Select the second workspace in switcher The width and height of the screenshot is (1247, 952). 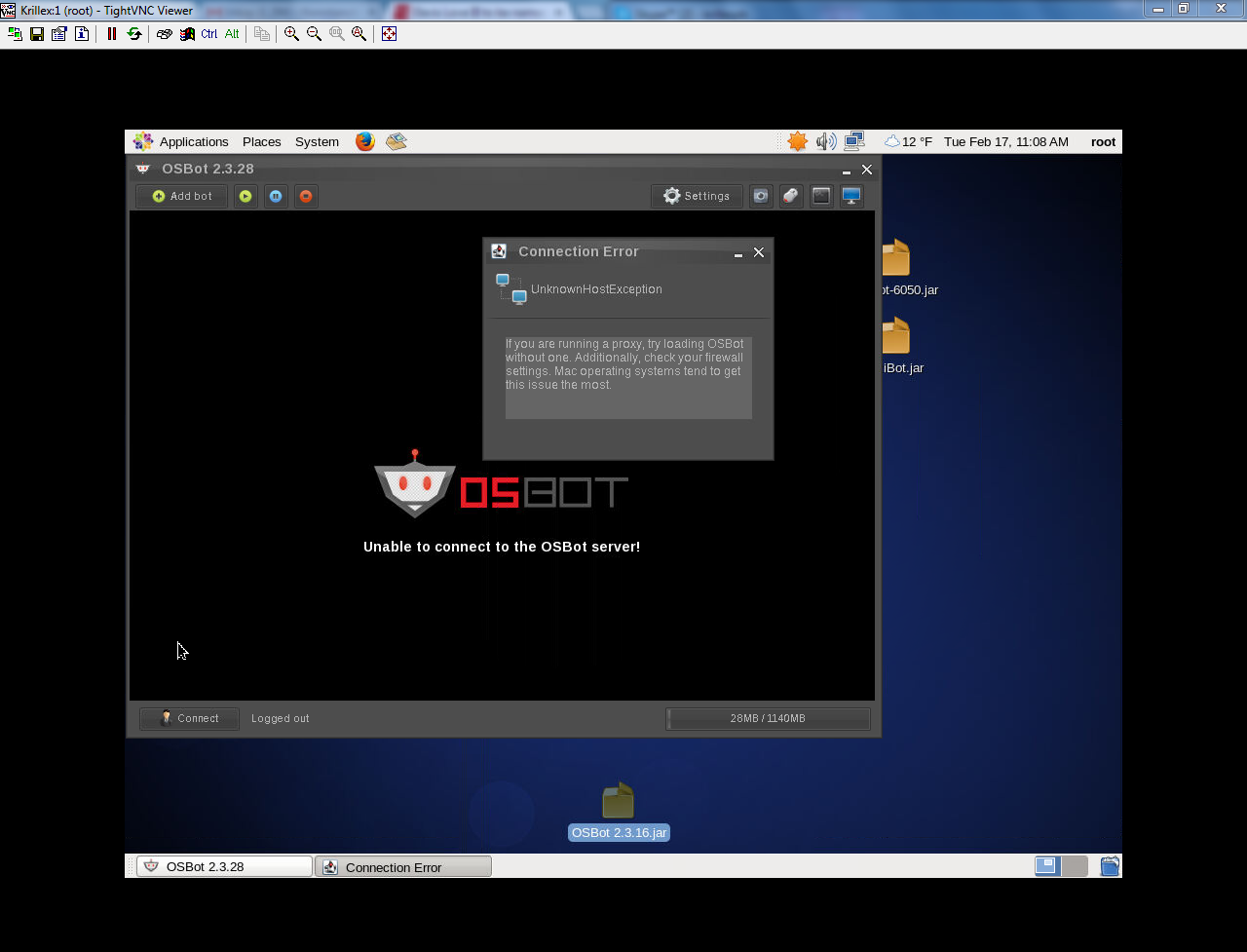click(x=1075, y=866)
